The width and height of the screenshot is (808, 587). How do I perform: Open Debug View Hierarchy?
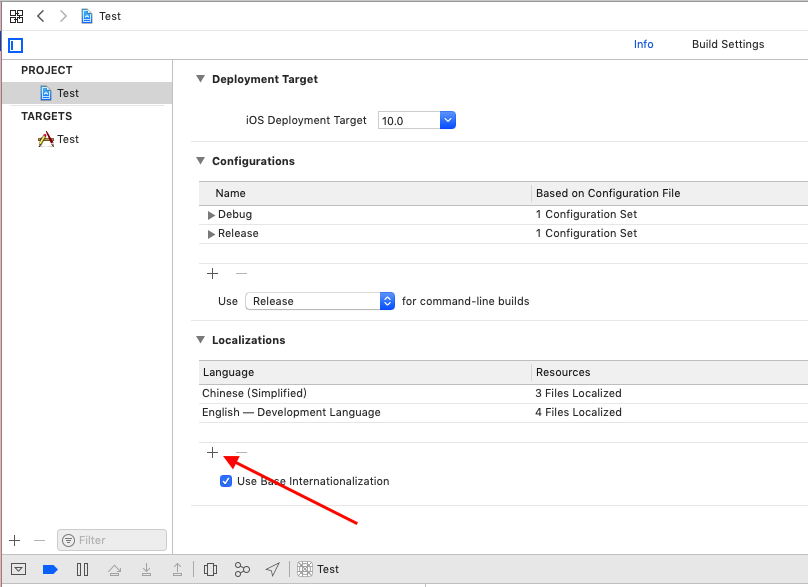tap(210, 569)
